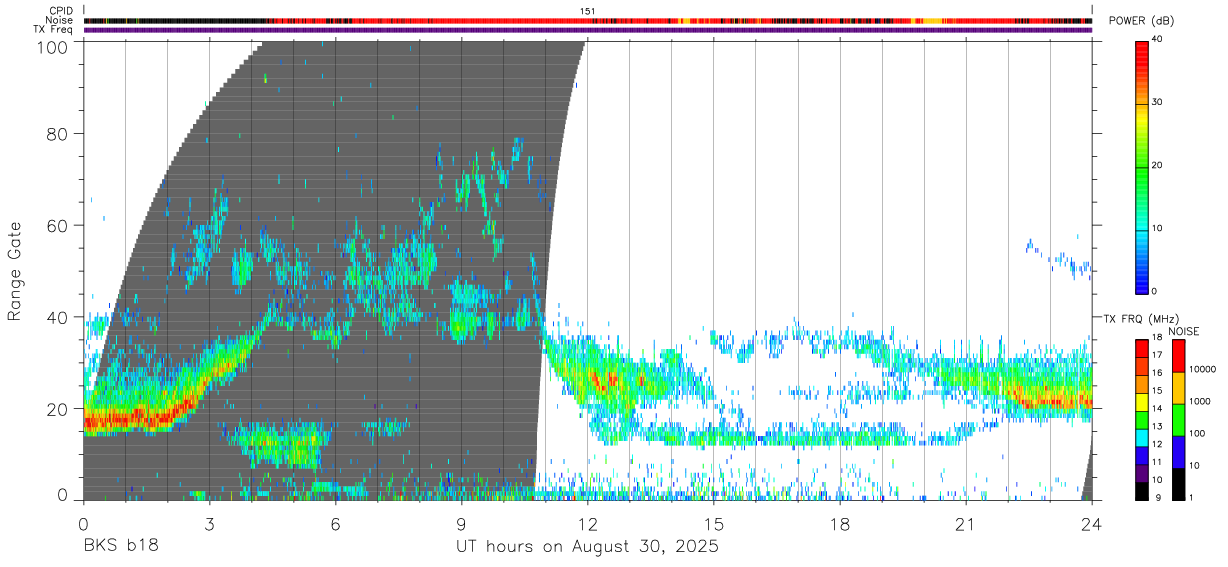Click the 30 label on POWER scale
The width and height of the screenshot is (1228, 567).
[1158, 102]
